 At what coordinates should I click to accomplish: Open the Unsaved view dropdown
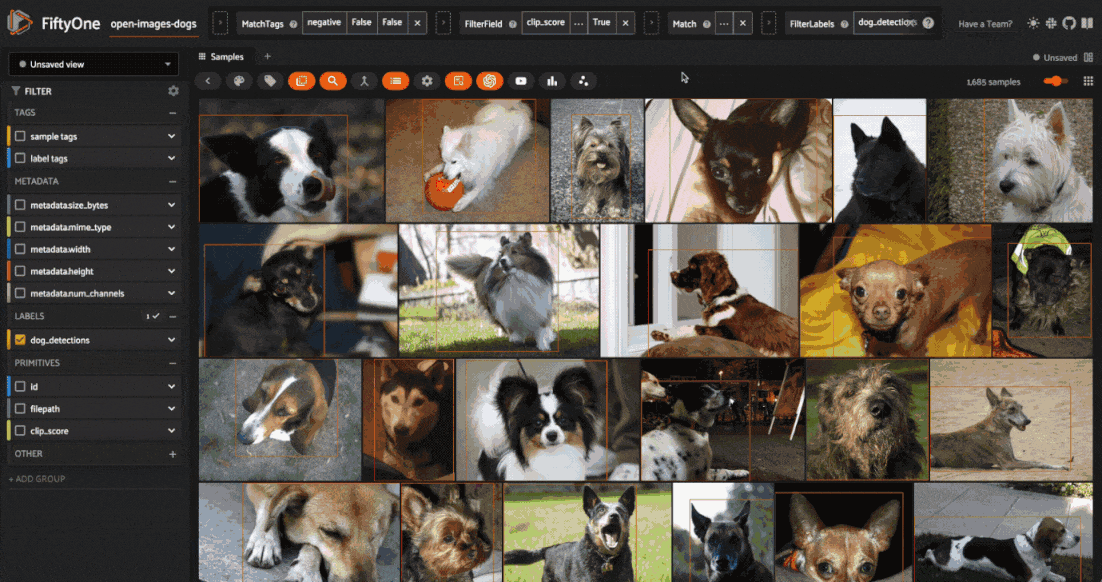pos(94,64)
